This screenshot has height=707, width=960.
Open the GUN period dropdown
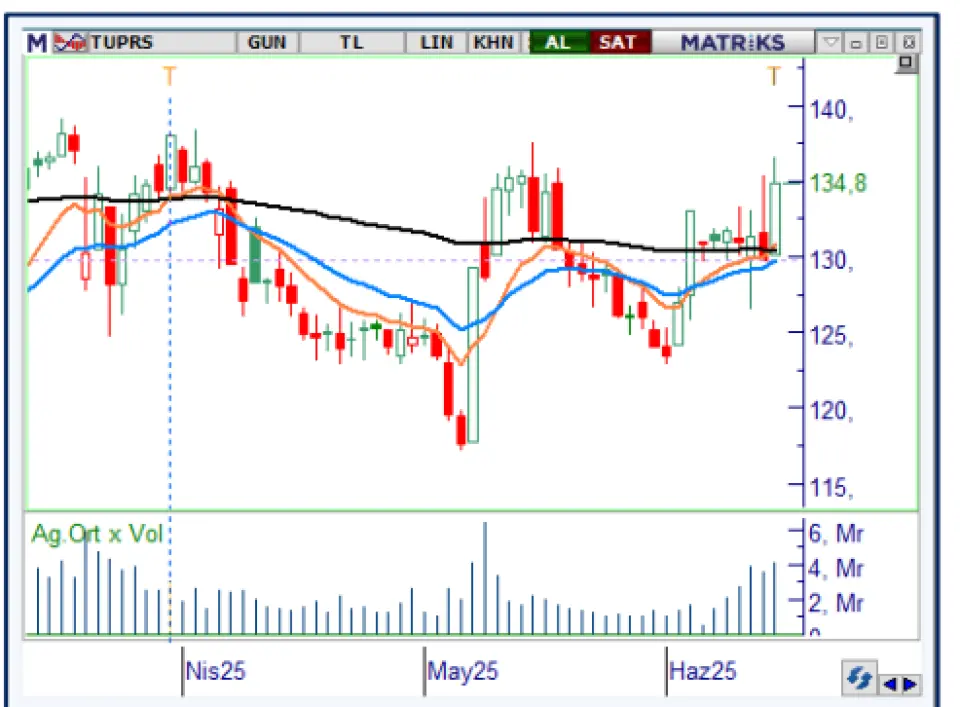pyautogui.click(x=266, y=43)
